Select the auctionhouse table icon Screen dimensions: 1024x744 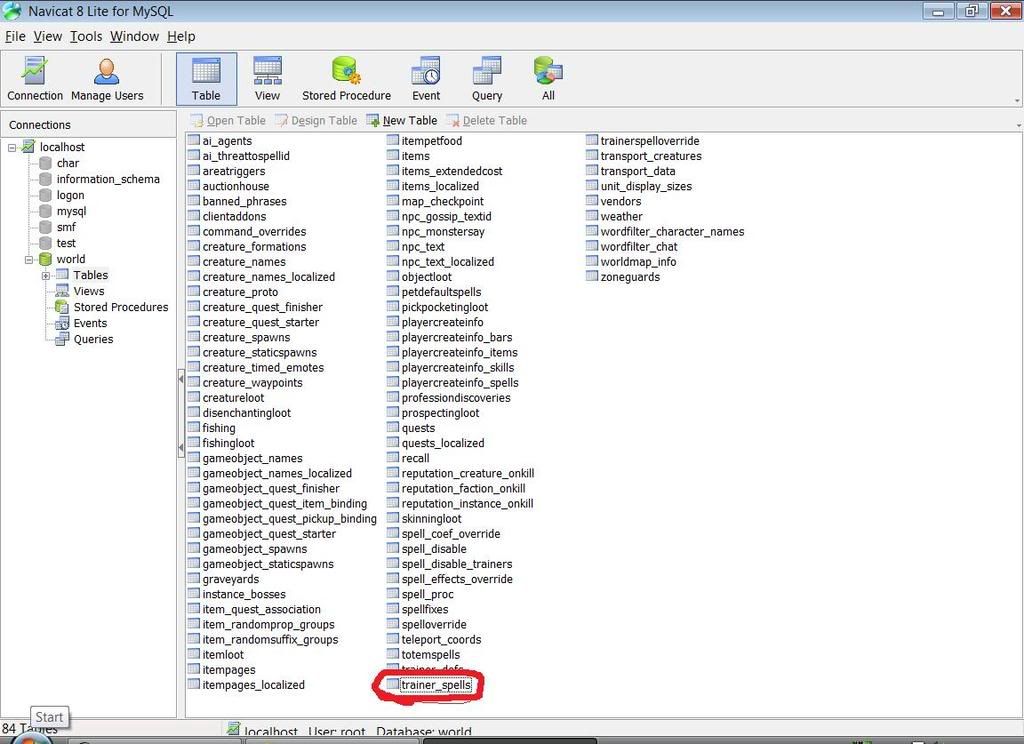pos(193,186)
